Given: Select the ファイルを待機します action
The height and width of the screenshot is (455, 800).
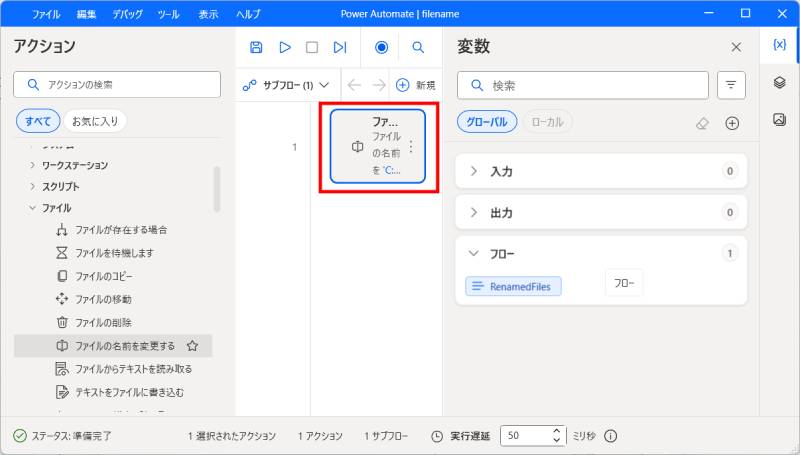Looking at the screenshot, I should [113, 253].
